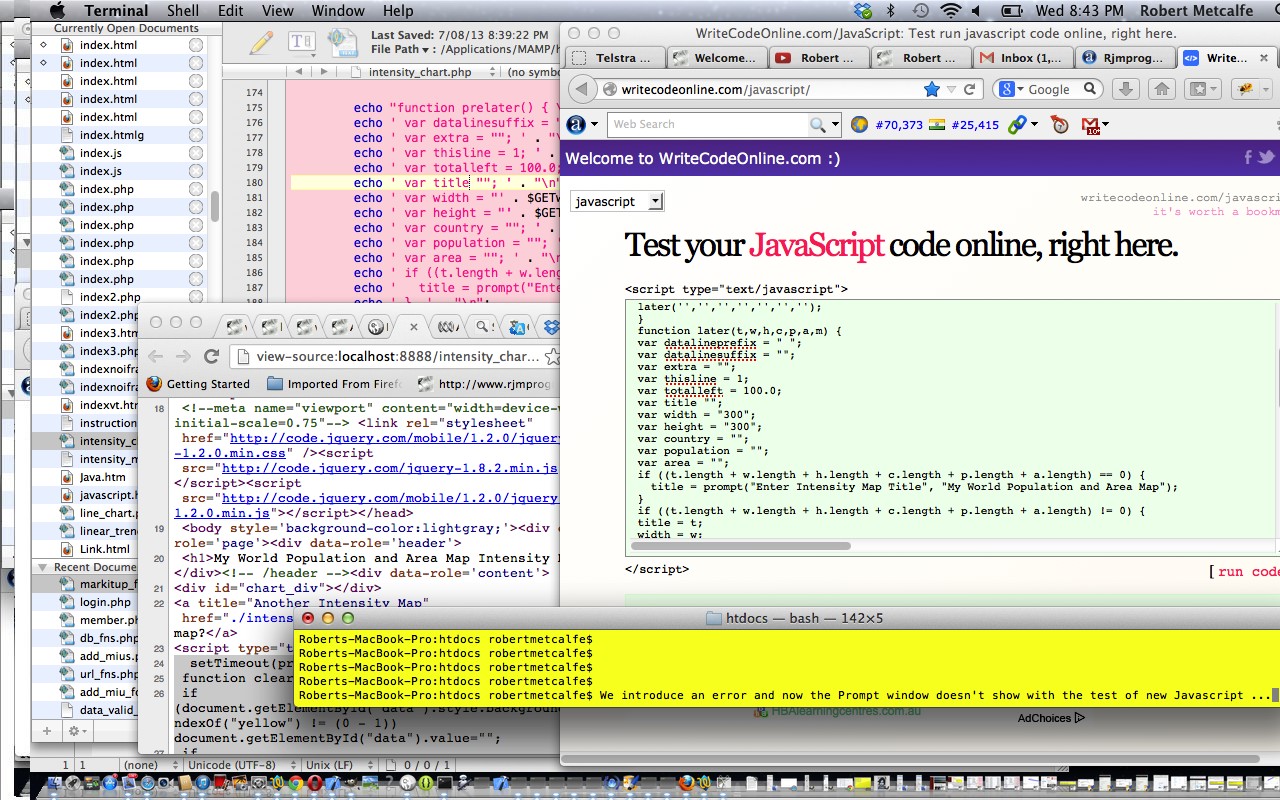The width and height of the screenshot is (1280, 800).
Task: Select login.php in Recent Documents
Action: (106, 602)
